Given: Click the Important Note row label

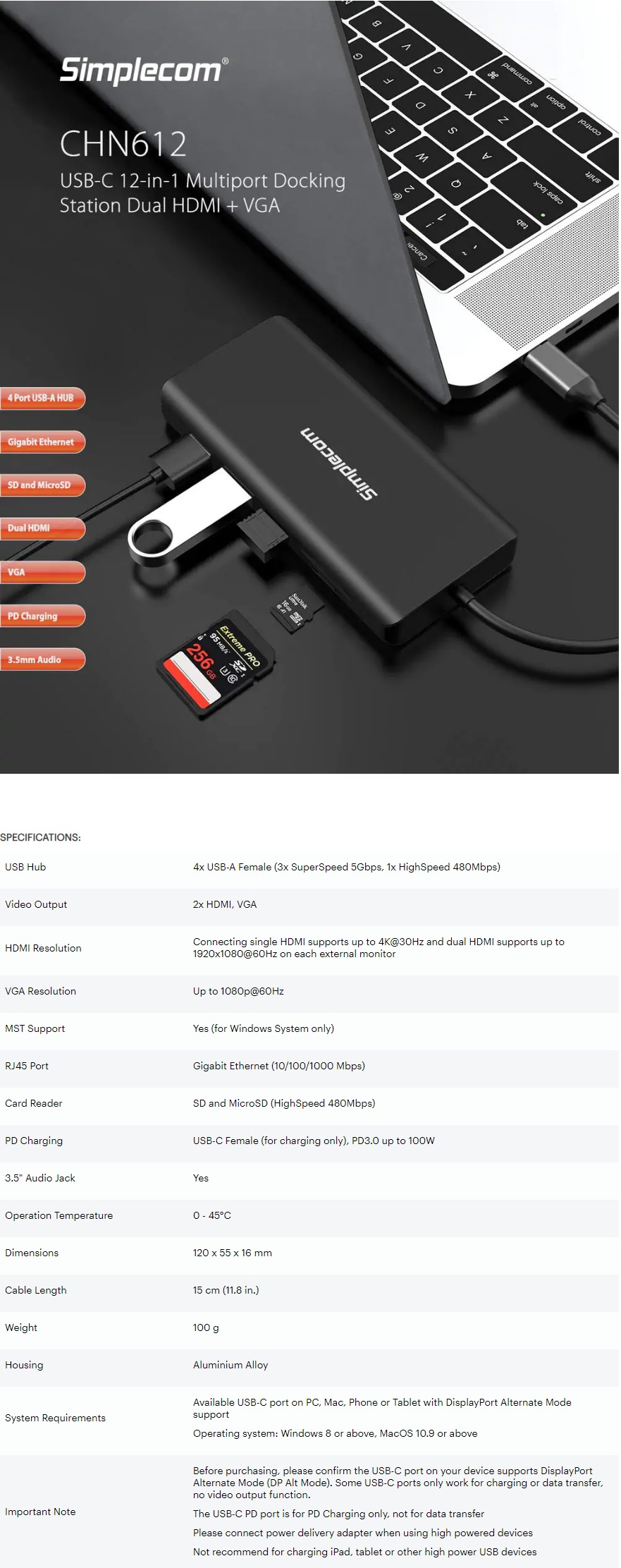Looking at the screenshot, I should pos(40,1512).
